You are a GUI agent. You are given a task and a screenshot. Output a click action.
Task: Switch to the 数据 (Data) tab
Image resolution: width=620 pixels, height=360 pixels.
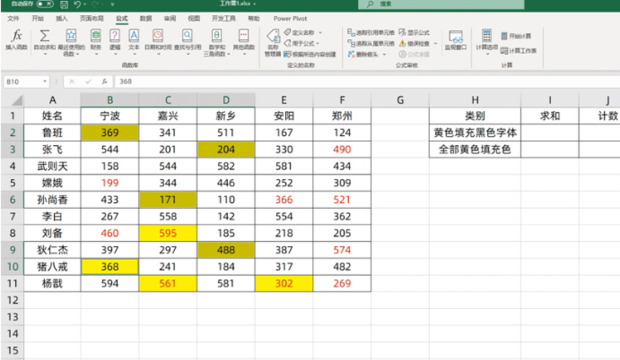(x=146, y=19)
